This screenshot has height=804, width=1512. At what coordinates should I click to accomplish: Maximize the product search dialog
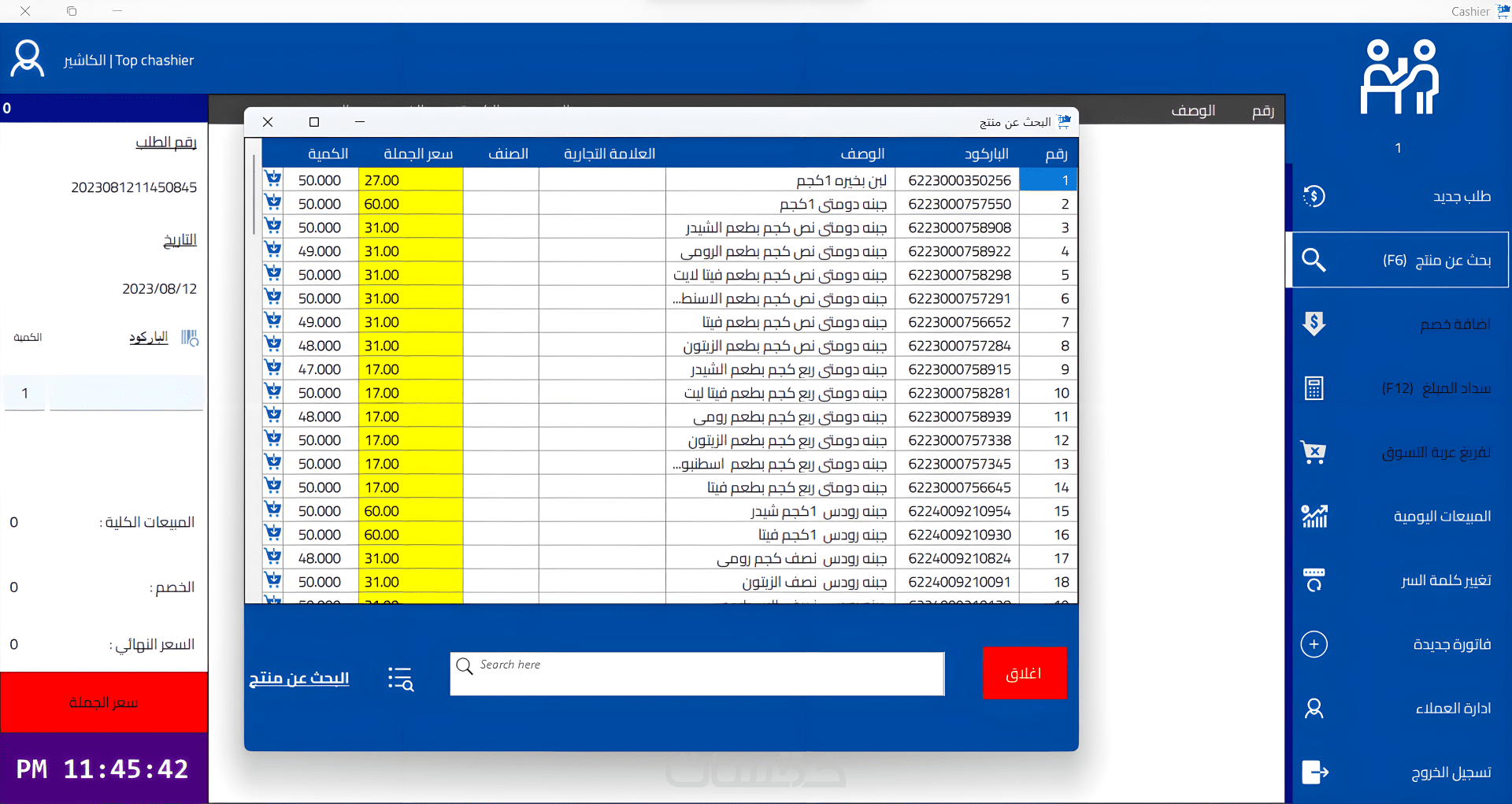[314, 122]
